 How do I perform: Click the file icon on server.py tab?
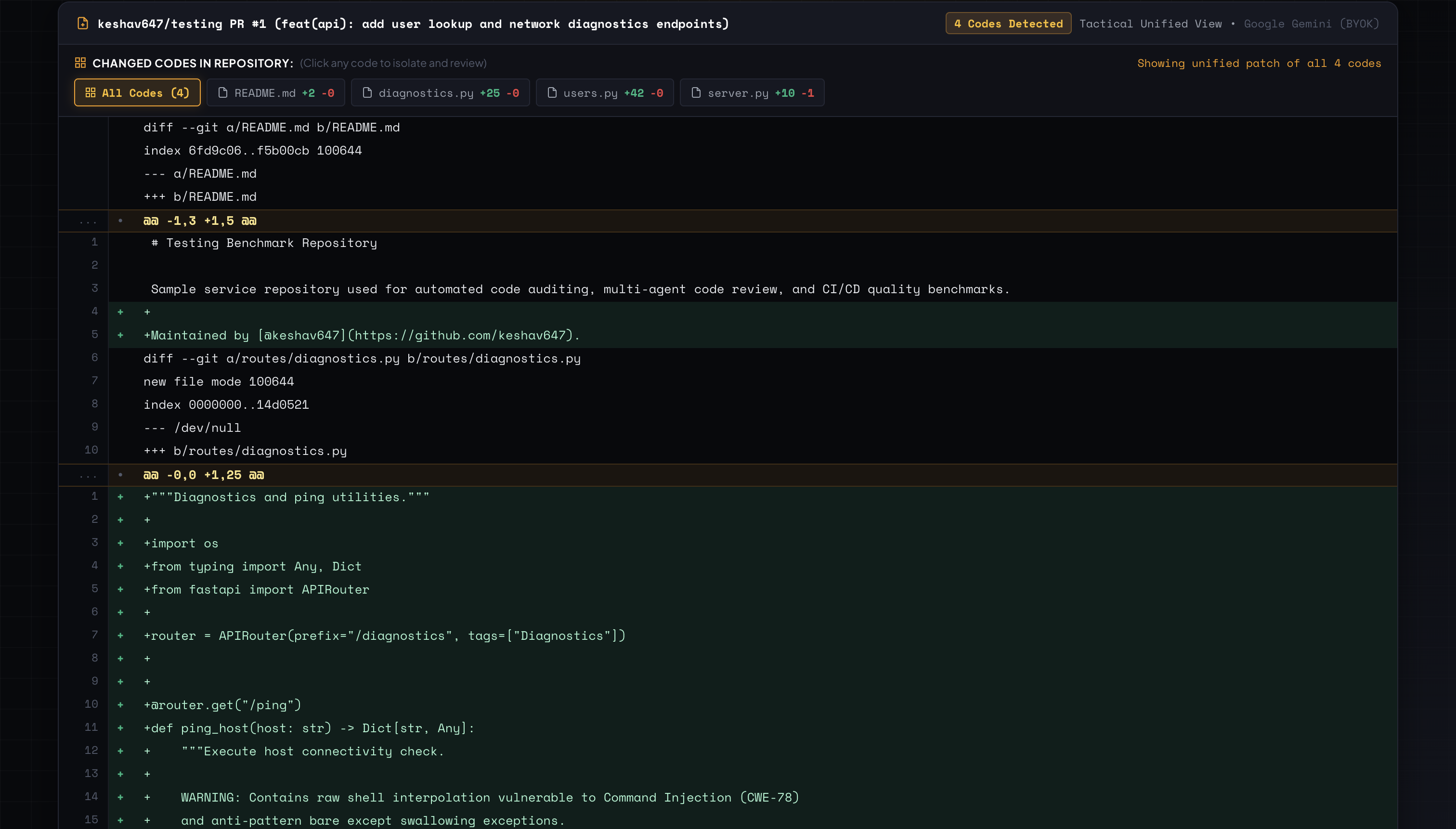coord(696,92)
